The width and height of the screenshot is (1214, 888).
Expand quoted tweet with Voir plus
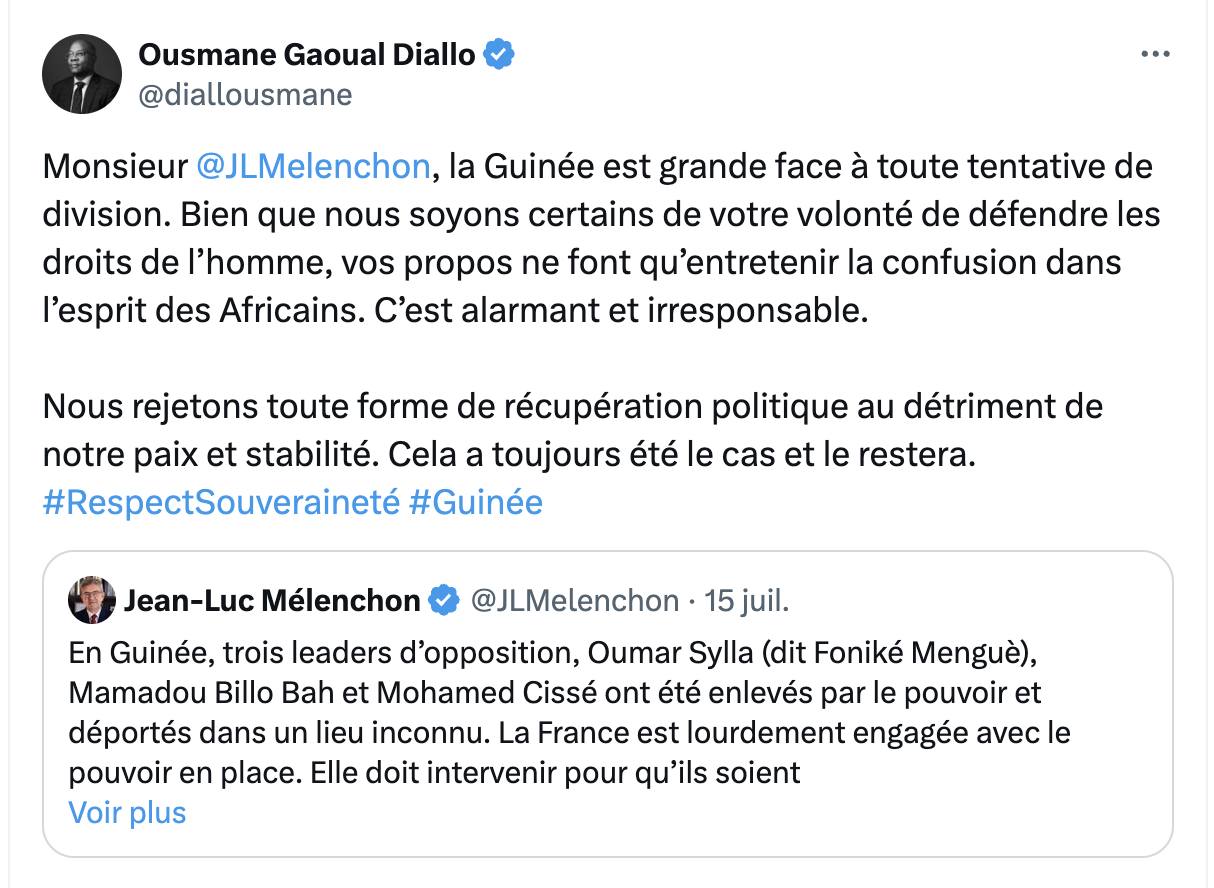(127, 812)
